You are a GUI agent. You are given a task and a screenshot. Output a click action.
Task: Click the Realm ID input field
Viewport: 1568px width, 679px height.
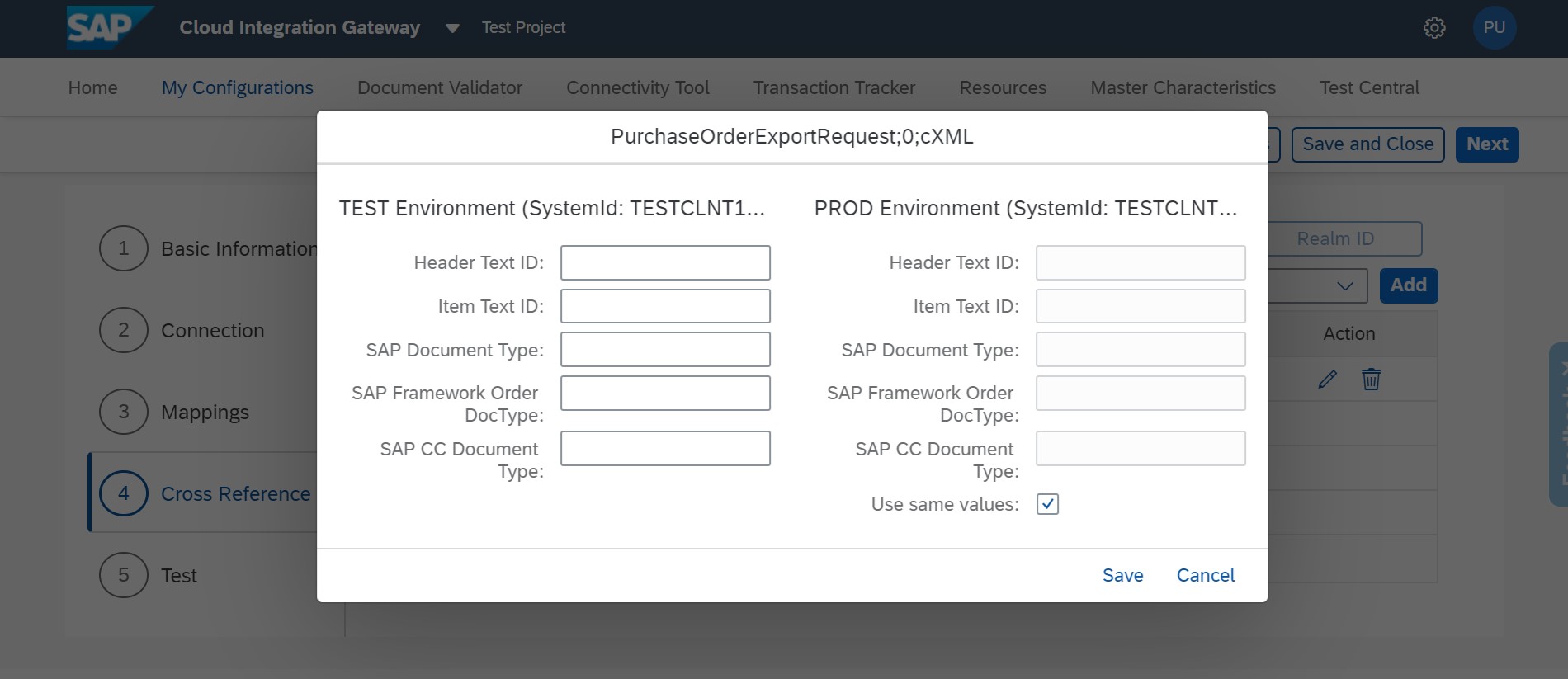point(1344,238)
